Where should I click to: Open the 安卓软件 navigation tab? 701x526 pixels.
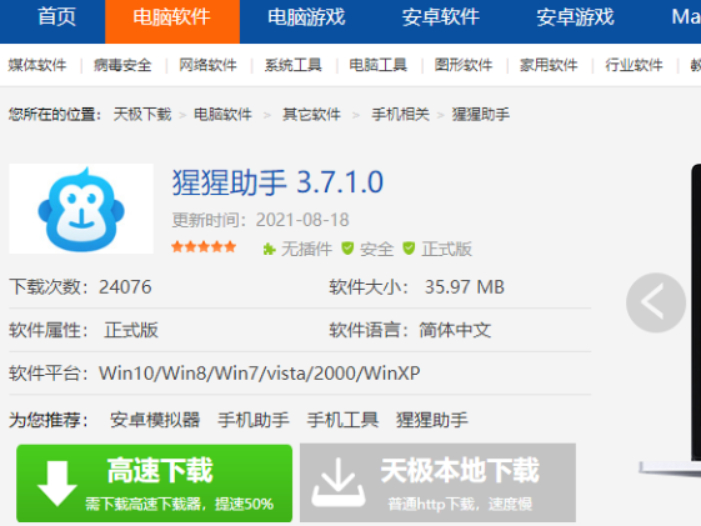pyautogui.click(x=440, y=18)
